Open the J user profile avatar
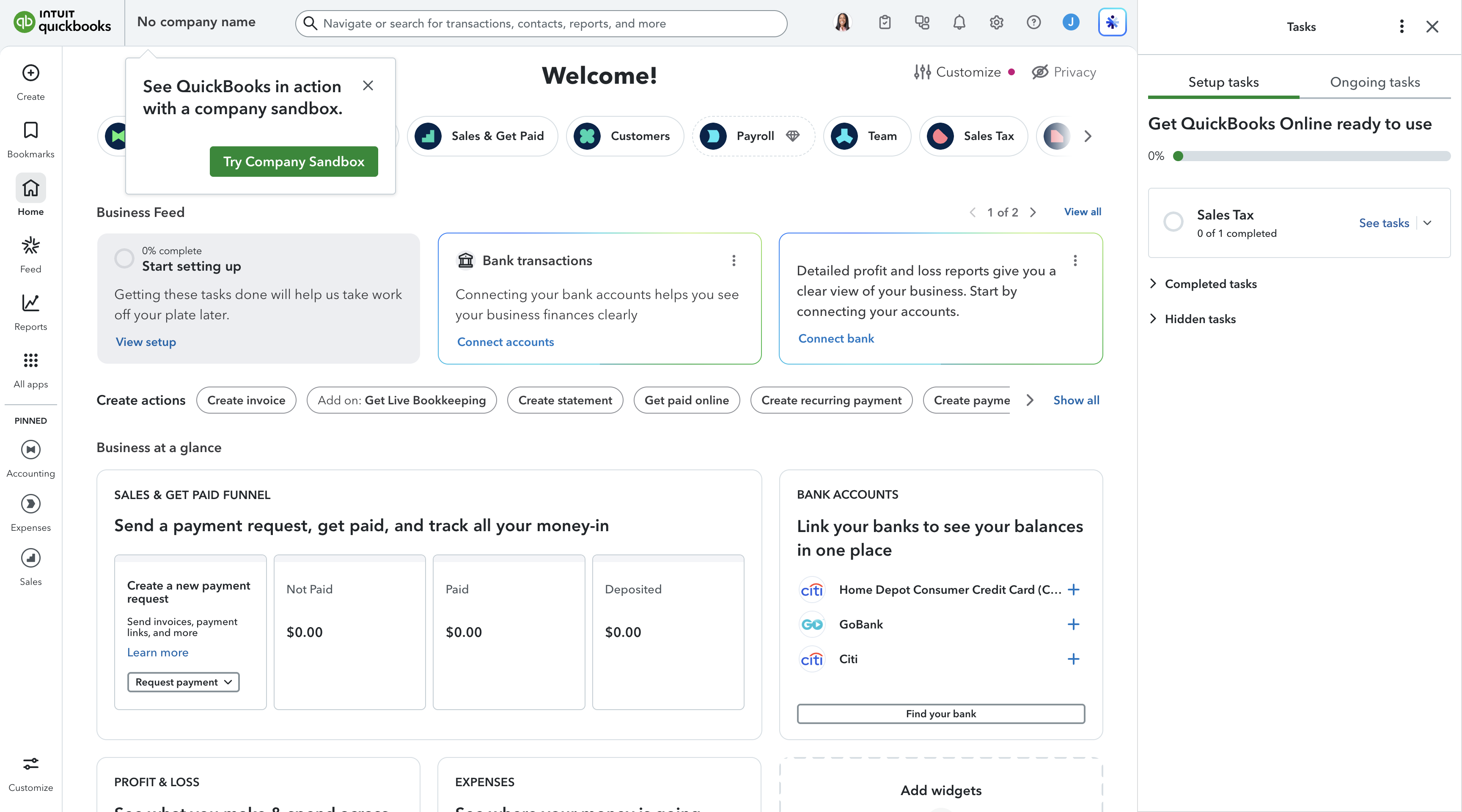The height and width of the screenshot is (812, 1462). tap(1071, 23)
